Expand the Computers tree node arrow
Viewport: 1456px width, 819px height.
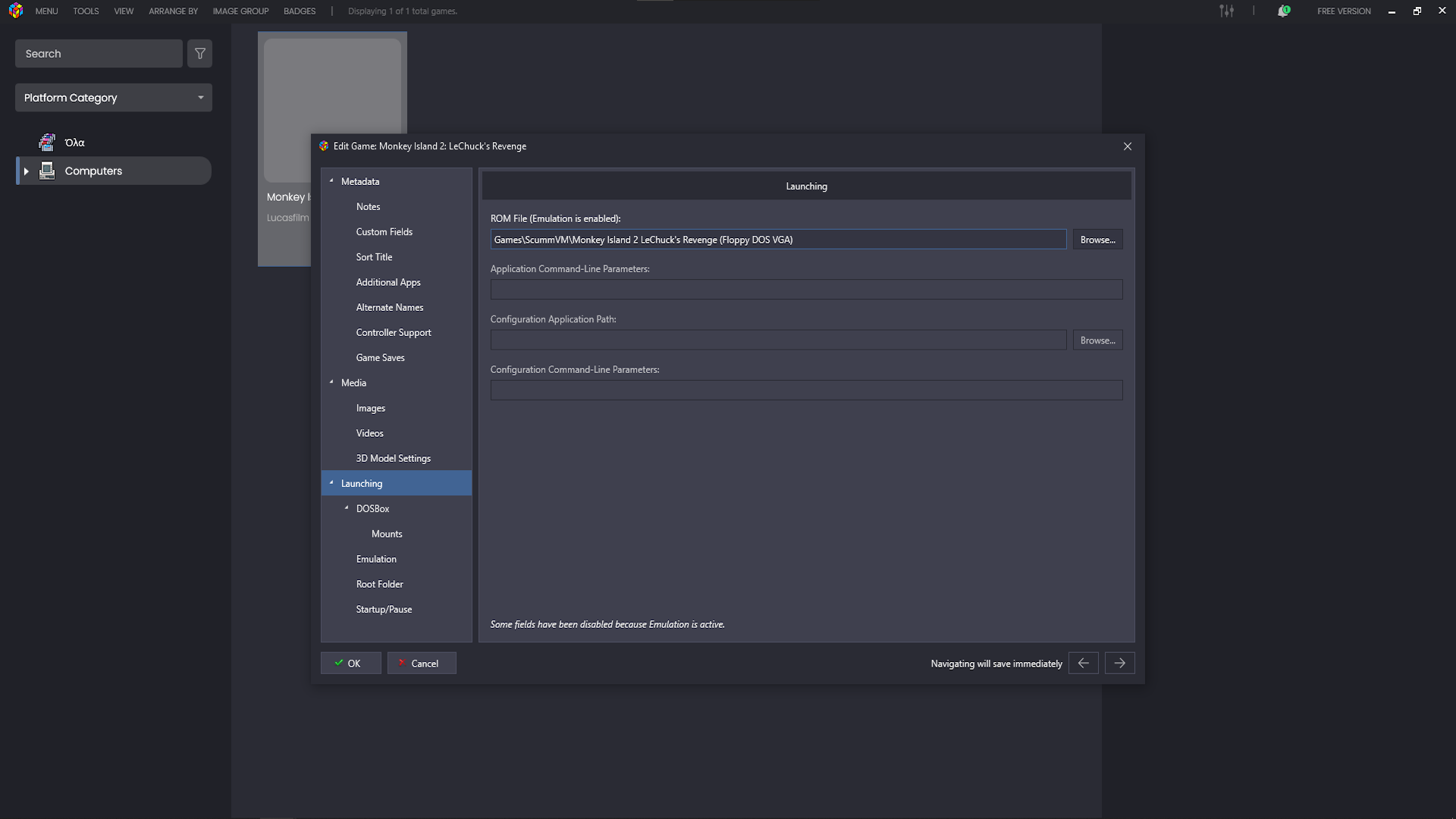point(27,171)
